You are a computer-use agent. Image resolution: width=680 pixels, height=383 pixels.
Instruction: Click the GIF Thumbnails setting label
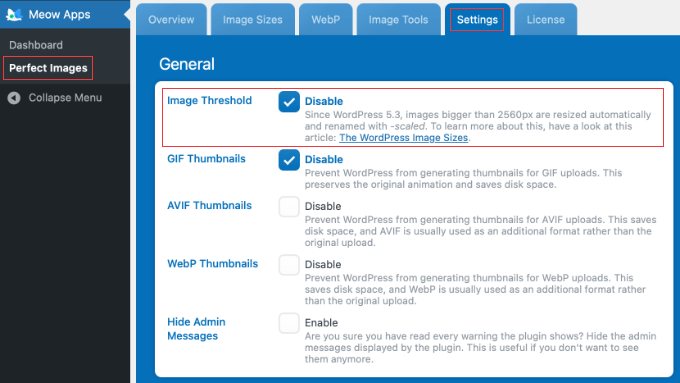206,159
